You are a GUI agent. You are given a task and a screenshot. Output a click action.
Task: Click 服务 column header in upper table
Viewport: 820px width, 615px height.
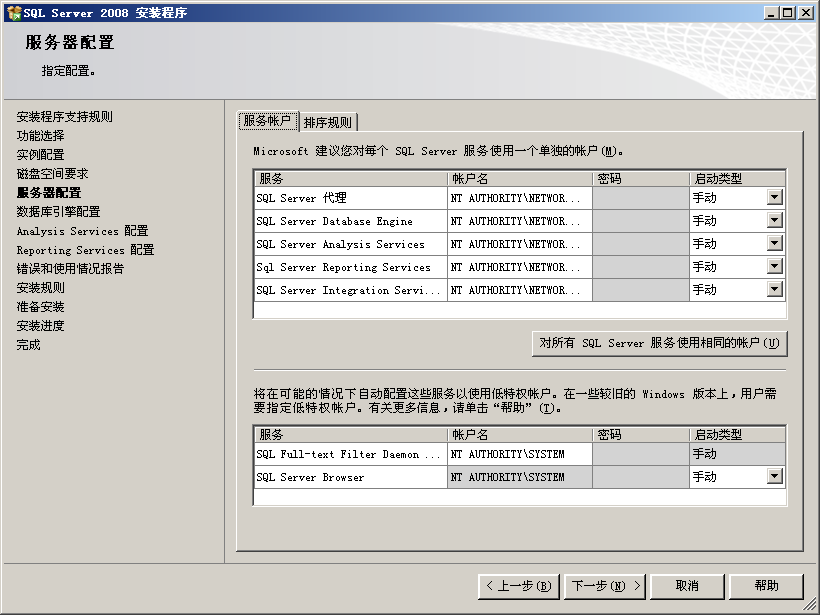click(351, 179)
